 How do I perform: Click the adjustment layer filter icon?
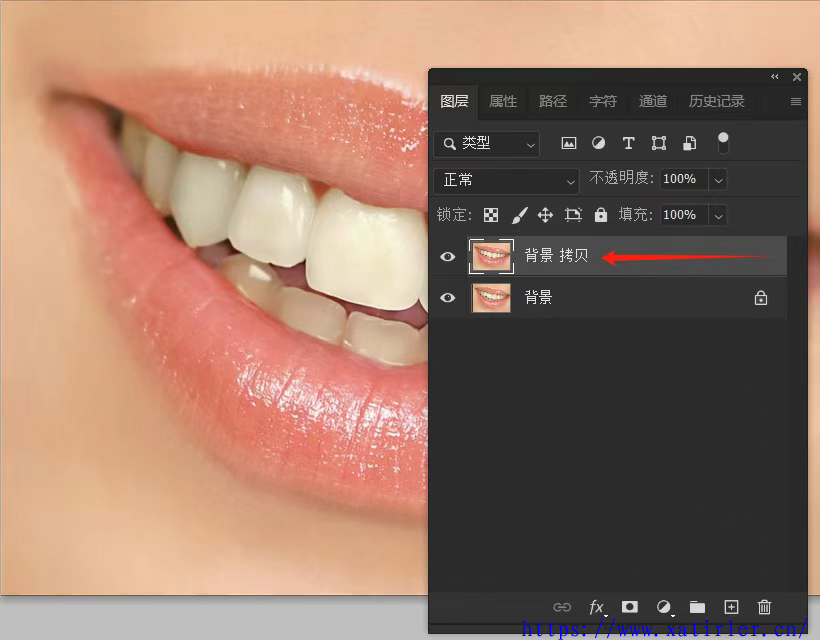point(598,143)
